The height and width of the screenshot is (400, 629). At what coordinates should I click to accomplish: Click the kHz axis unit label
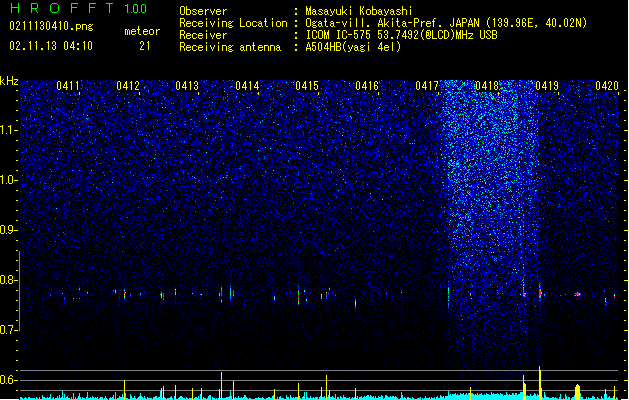point(9,81)
